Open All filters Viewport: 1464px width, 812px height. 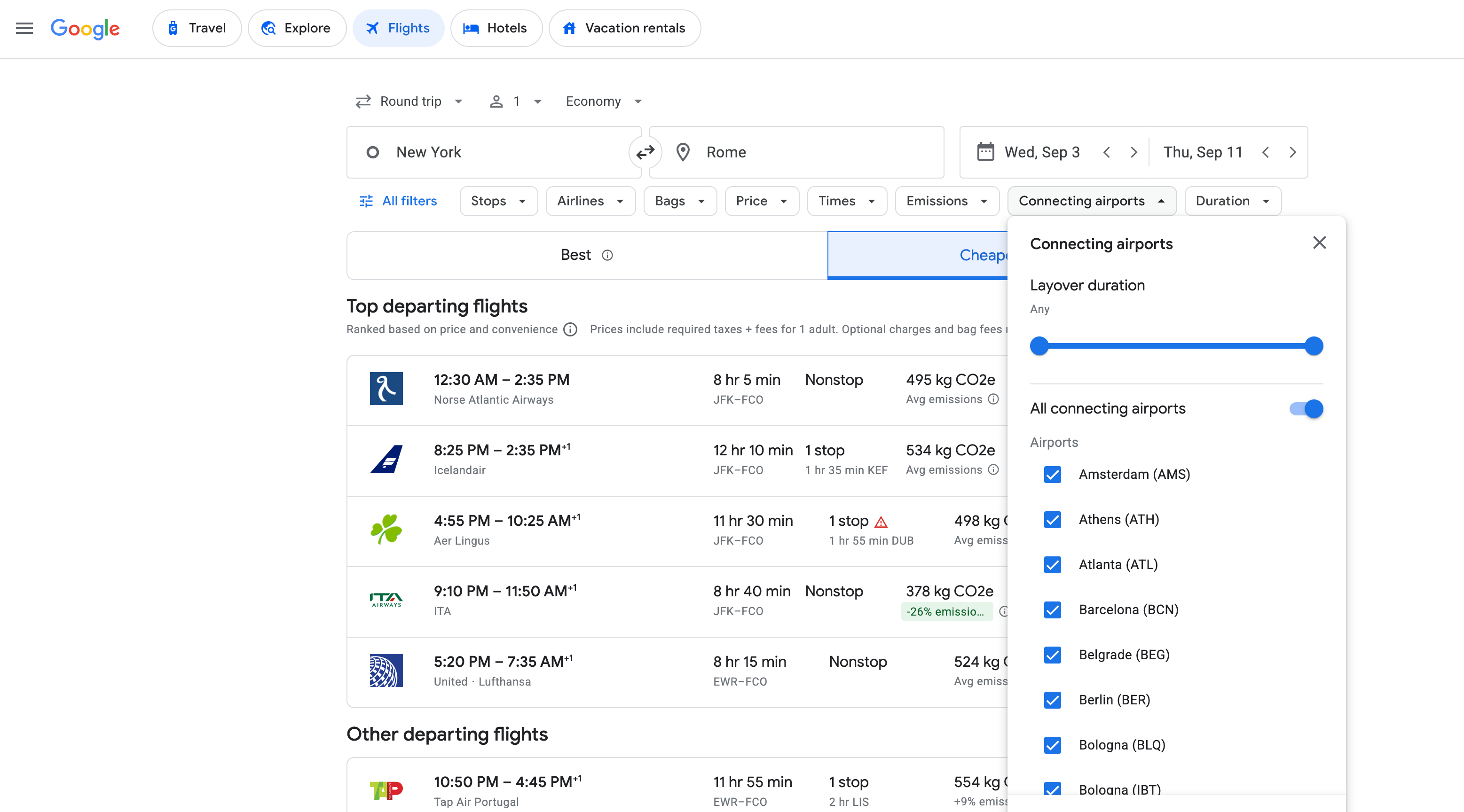(398, 201)
